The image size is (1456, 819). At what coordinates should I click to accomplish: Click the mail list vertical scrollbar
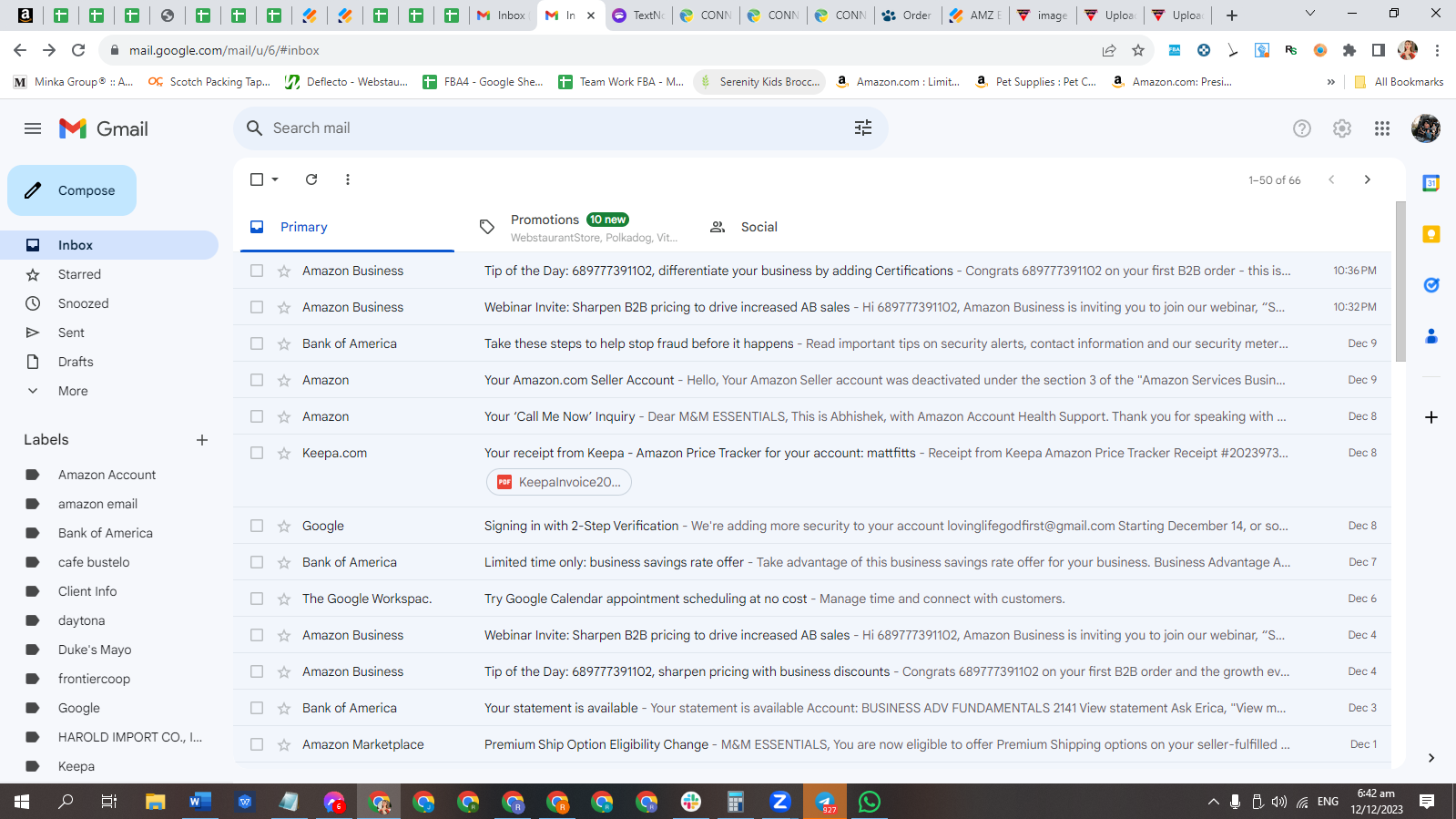[1400, 282]
